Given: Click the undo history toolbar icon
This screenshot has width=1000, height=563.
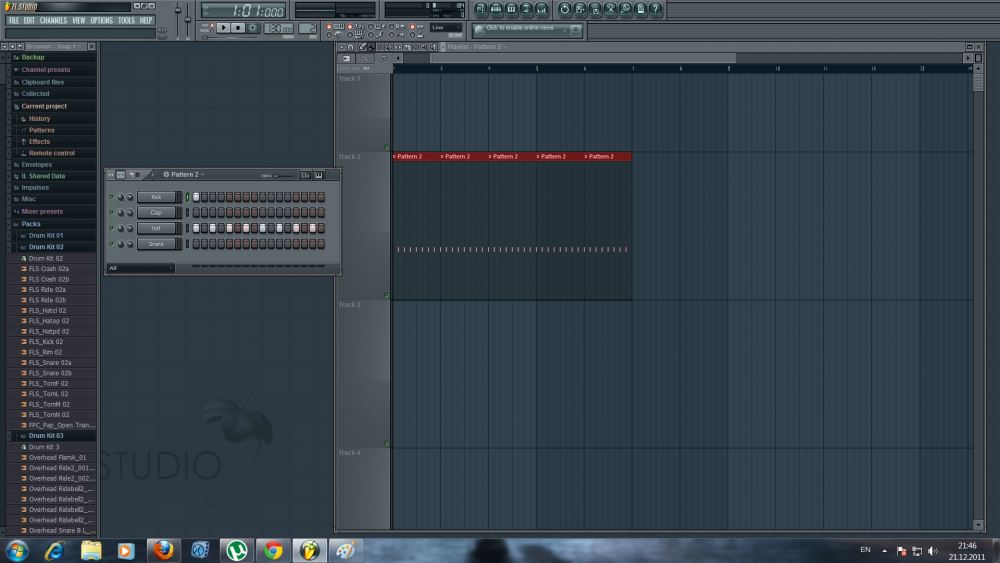Looking at the screenshot, I should coord(565,10).
